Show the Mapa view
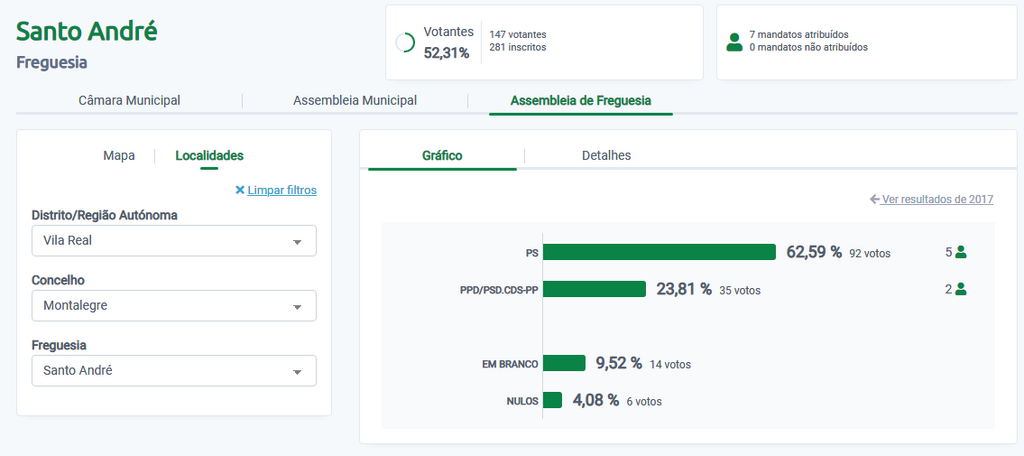1024x456 pixels. tap(119, 155)
